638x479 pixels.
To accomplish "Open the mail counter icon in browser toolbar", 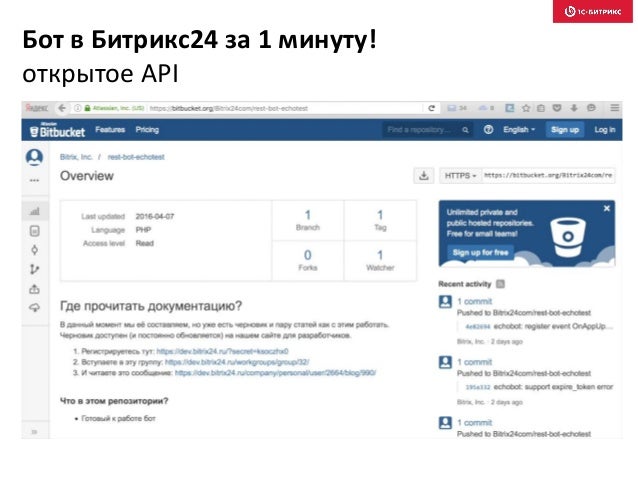I will [x=457, y=108].
